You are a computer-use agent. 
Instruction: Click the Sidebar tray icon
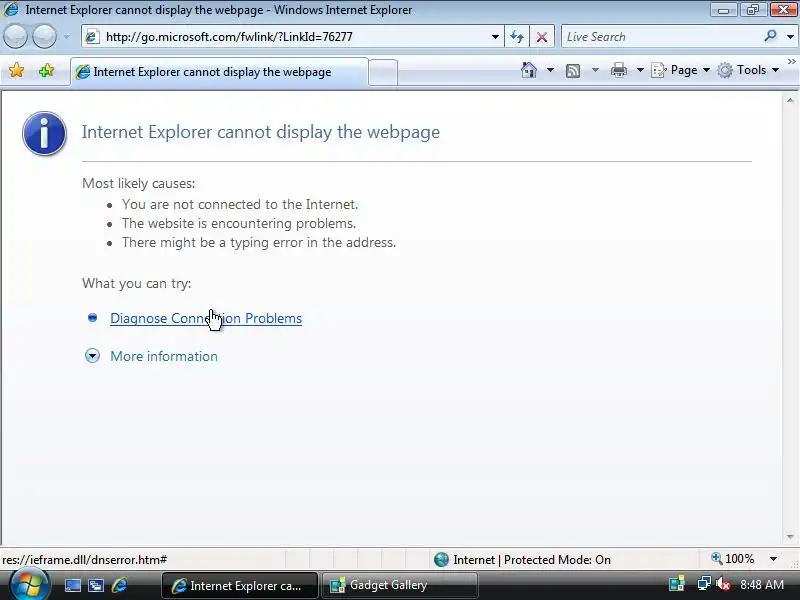[677, 584]
